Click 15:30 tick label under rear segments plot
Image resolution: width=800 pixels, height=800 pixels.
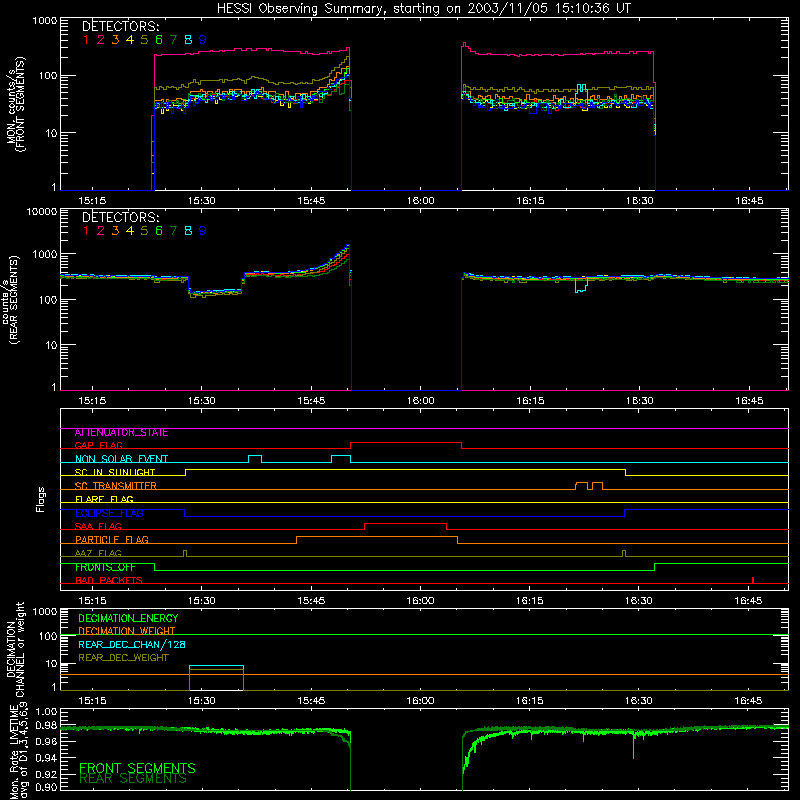click(x=202, y=401)
